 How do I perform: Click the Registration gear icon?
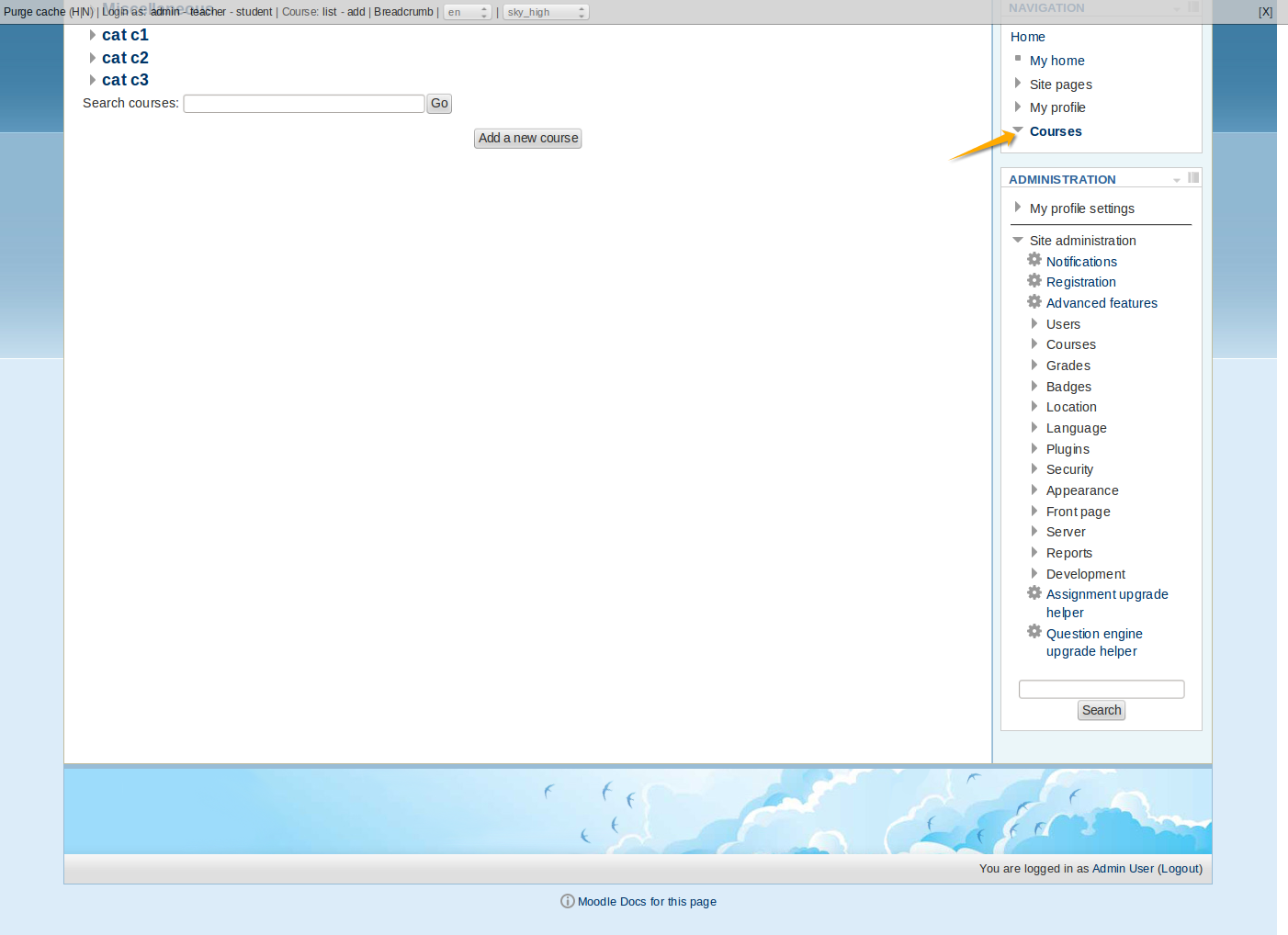point(1034,281)
